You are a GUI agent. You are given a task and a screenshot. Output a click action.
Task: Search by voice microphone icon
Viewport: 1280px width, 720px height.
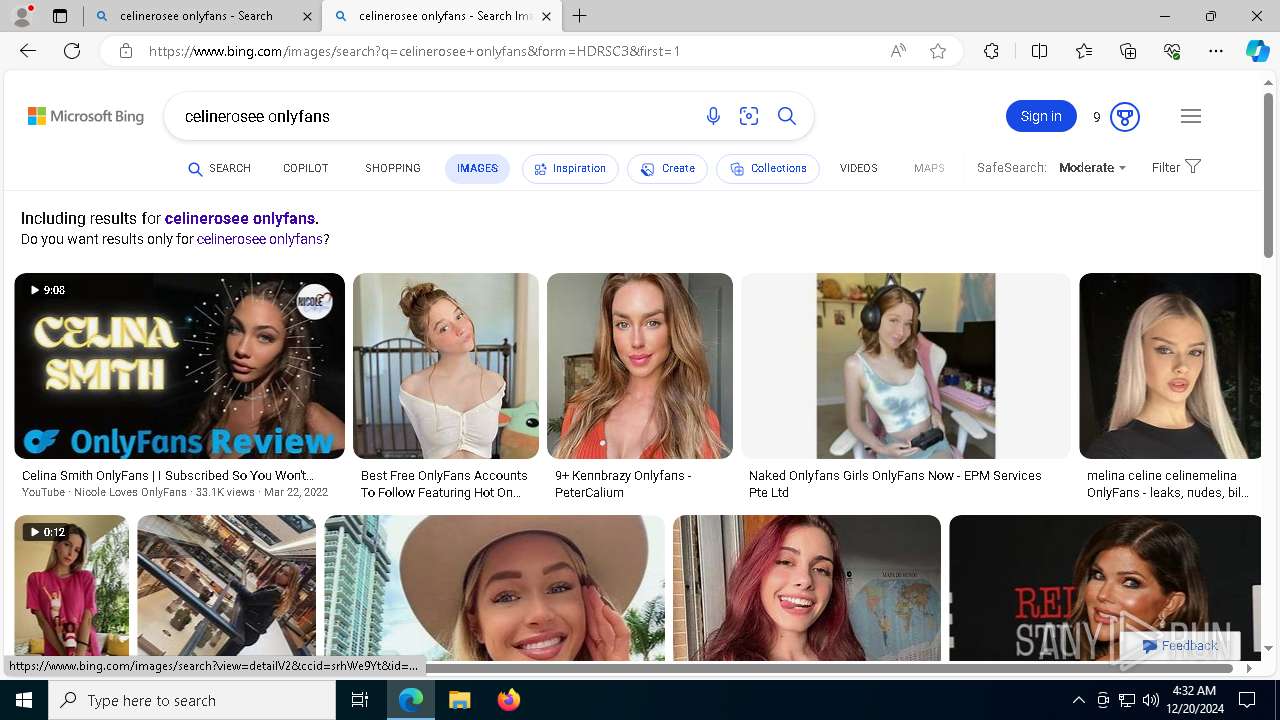click(x=713, y=116)
